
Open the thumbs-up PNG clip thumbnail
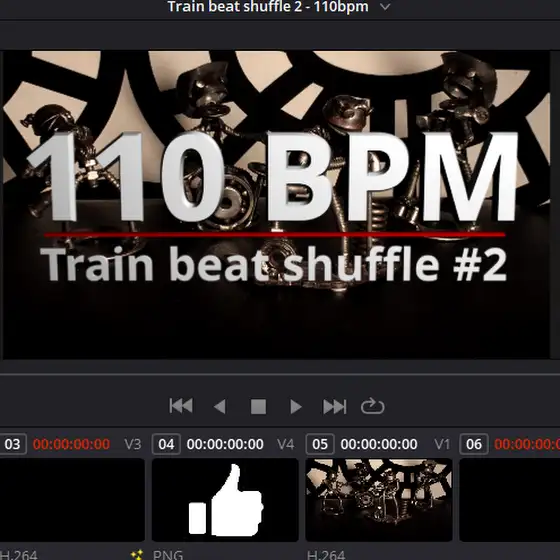pos(225,500)
